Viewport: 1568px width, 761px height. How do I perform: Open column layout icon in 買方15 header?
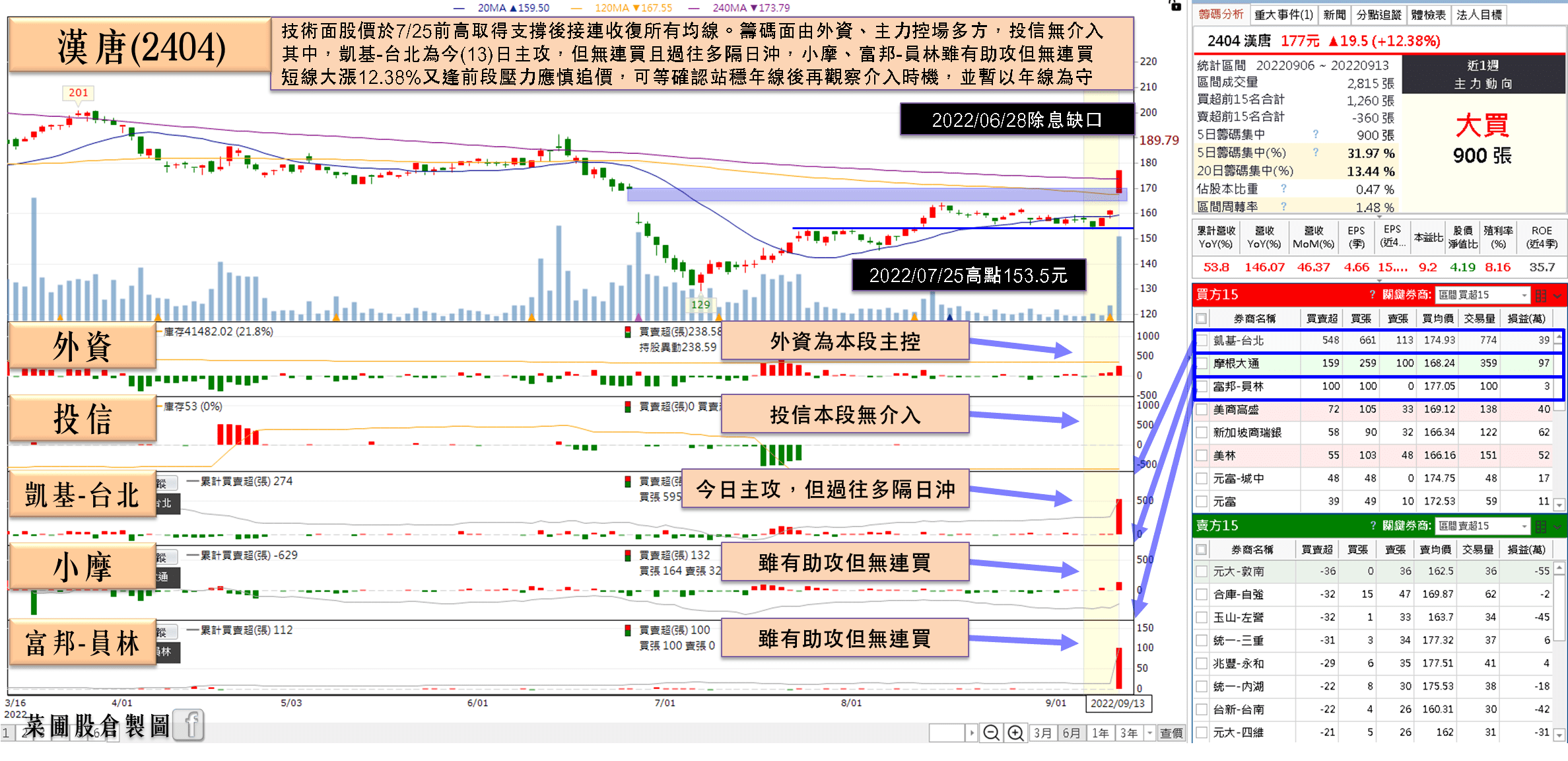(x=1541, y=295)
